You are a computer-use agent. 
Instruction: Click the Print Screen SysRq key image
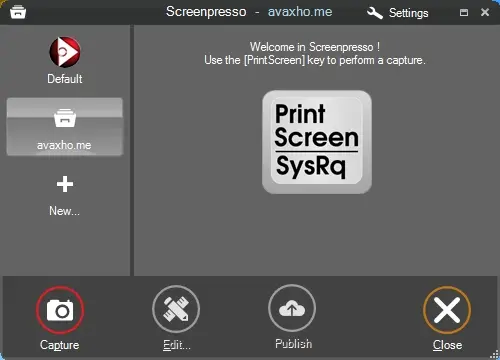[x=317, y=142]
